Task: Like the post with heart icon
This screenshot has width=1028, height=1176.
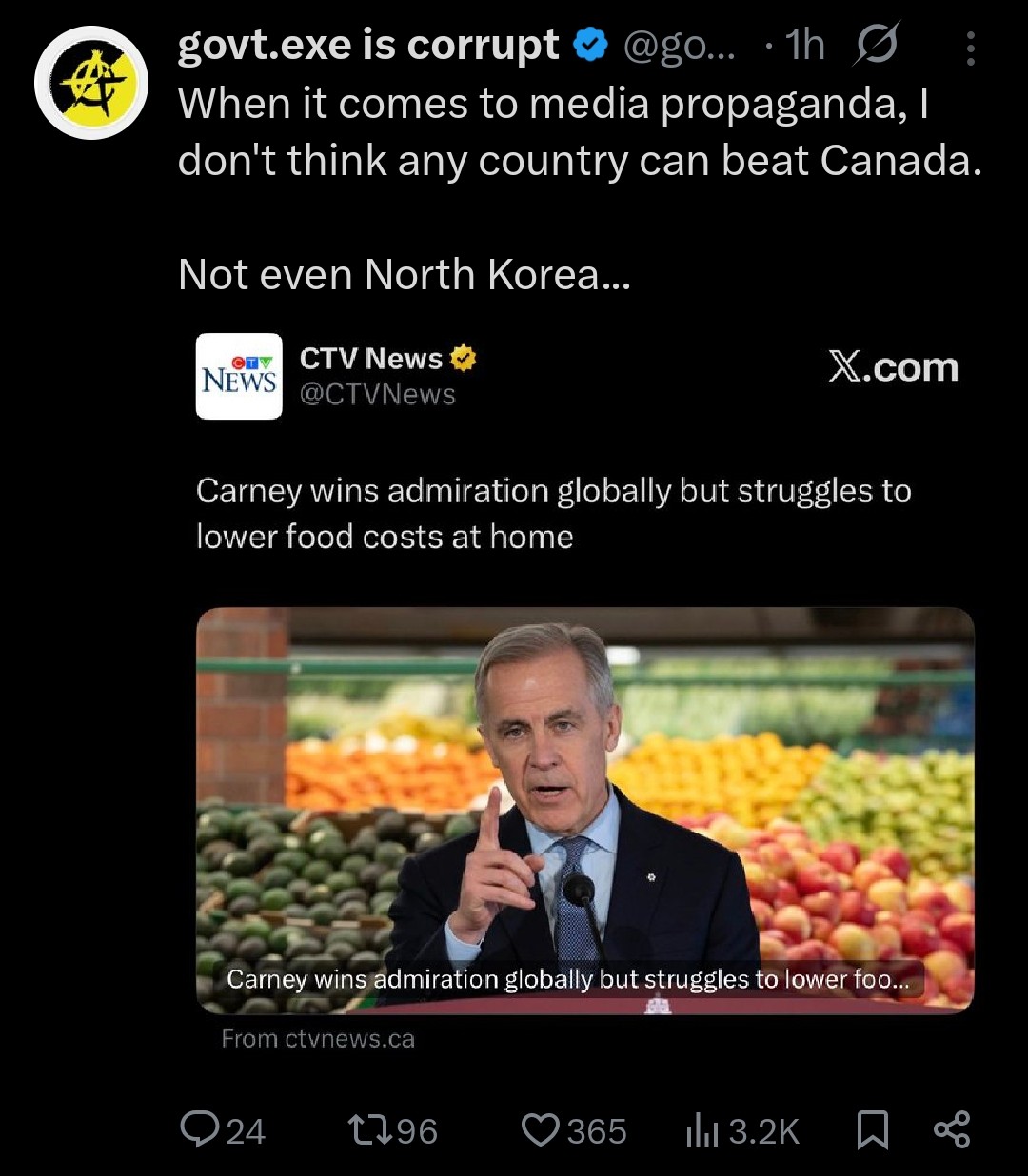Action: pyautogui.click(x=541, y=1129)
